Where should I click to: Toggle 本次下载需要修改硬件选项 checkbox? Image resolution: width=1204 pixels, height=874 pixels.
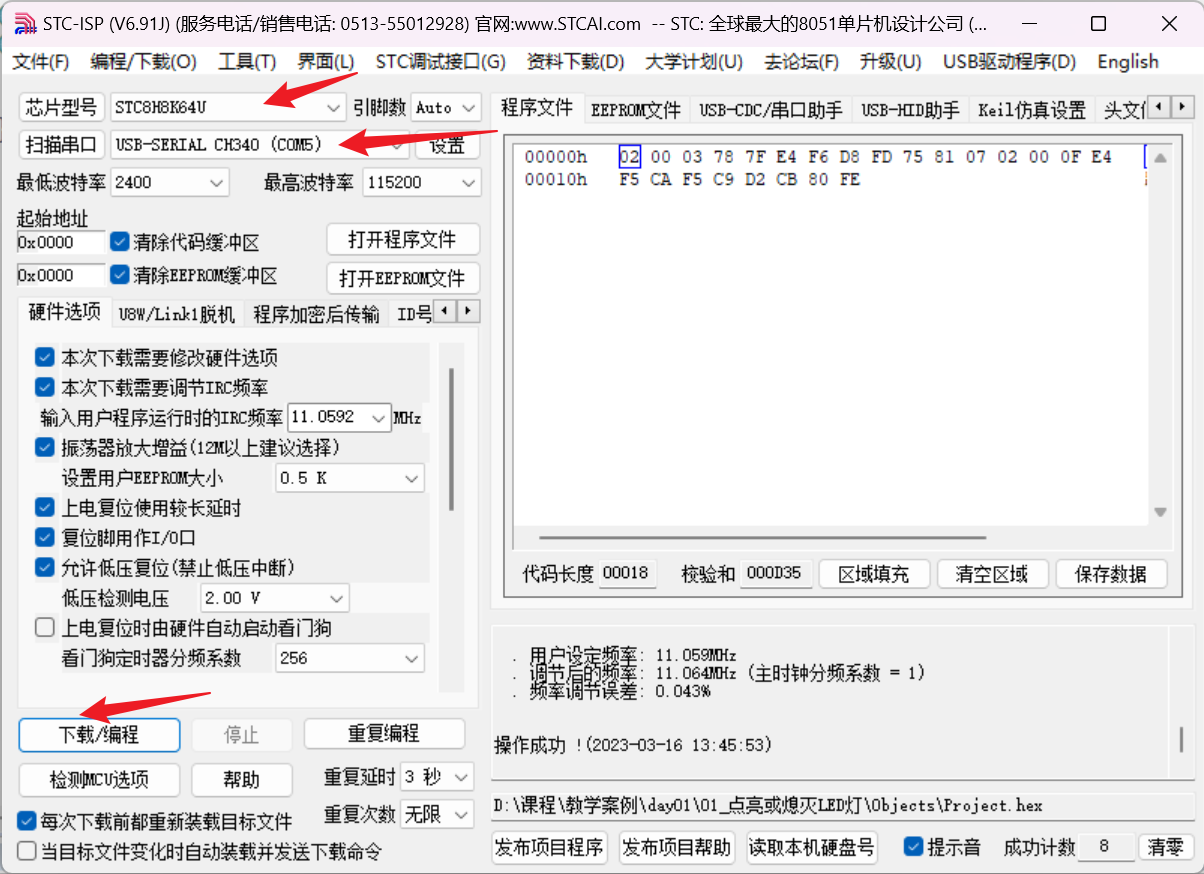pos(45,357)
